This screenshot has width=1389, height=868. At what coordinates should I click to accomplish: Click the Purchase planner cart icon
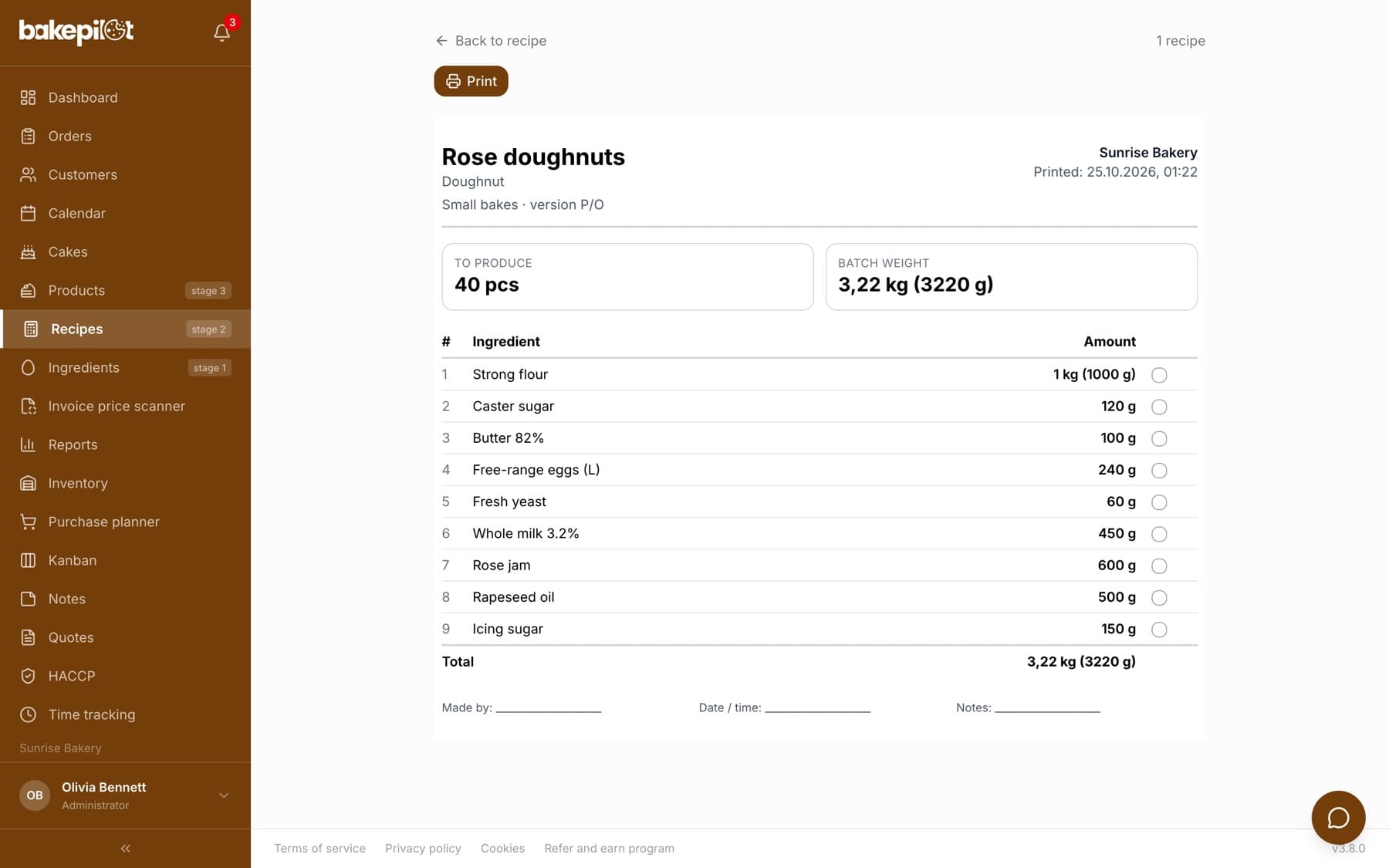28,522
